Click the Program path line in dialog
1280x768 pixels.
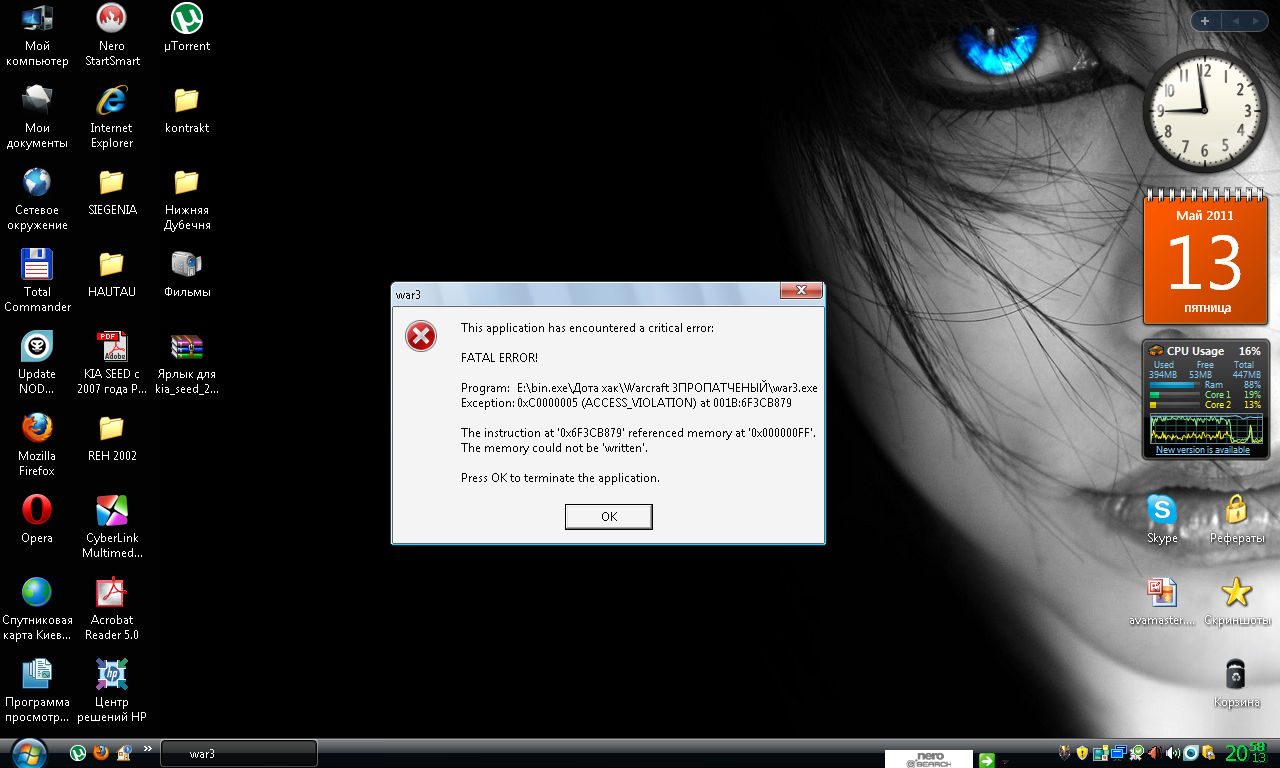click(639, 388)
